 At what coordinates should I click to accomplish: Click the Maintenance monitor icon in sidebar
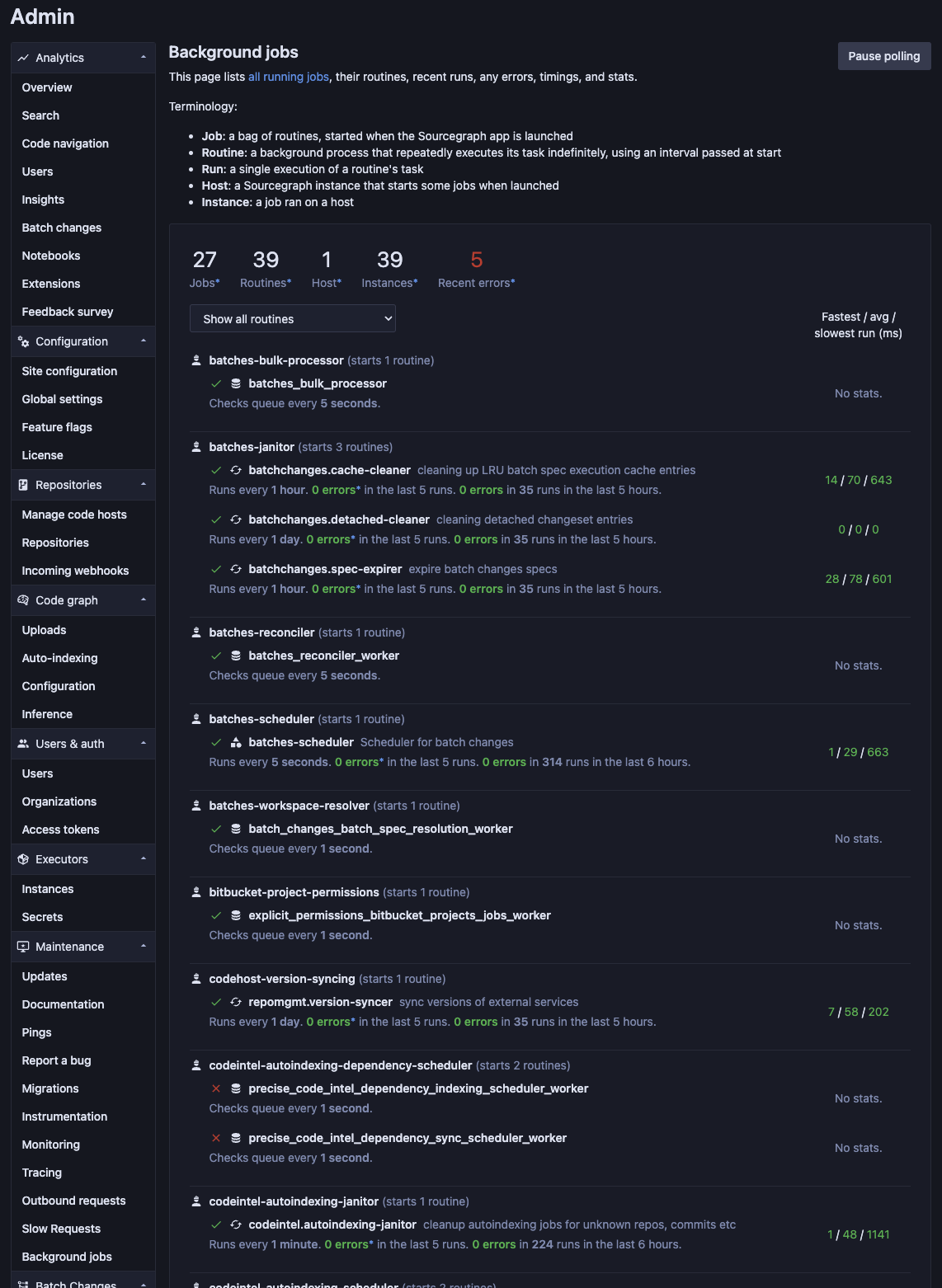(x=22, y=947)
